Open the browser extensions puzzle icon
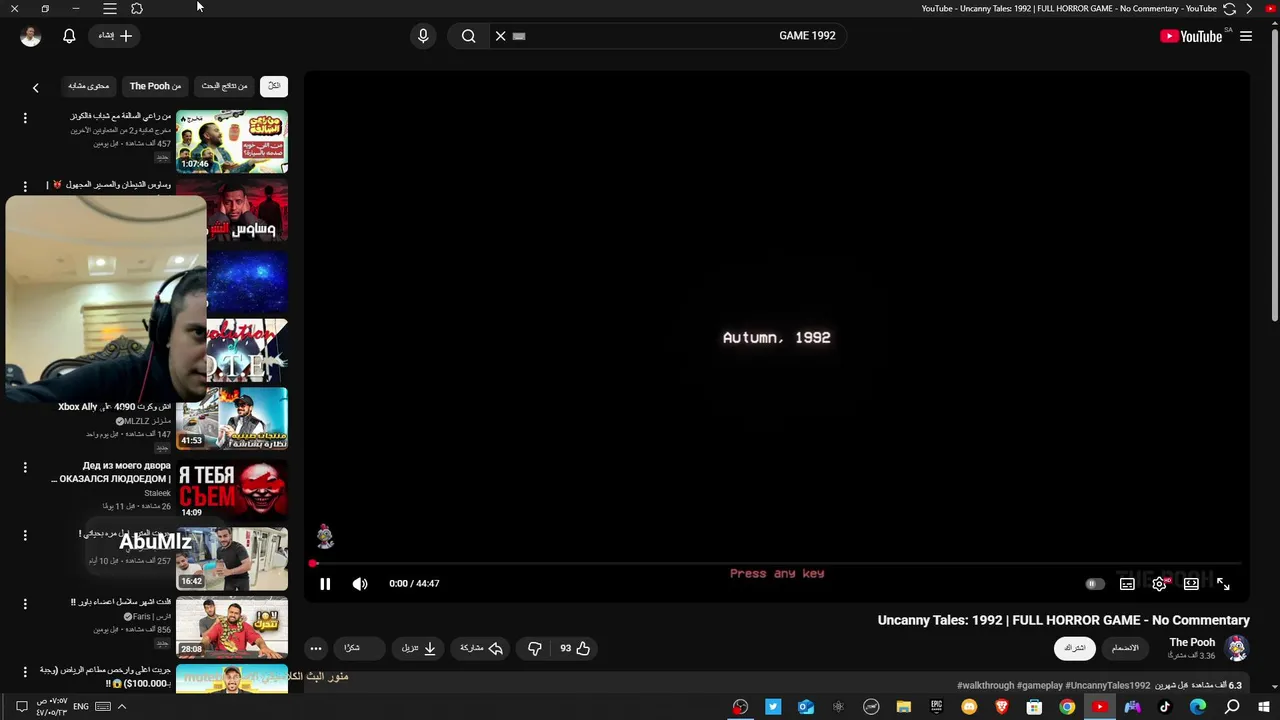1280x720 pixels. click(x=137, y=8)
